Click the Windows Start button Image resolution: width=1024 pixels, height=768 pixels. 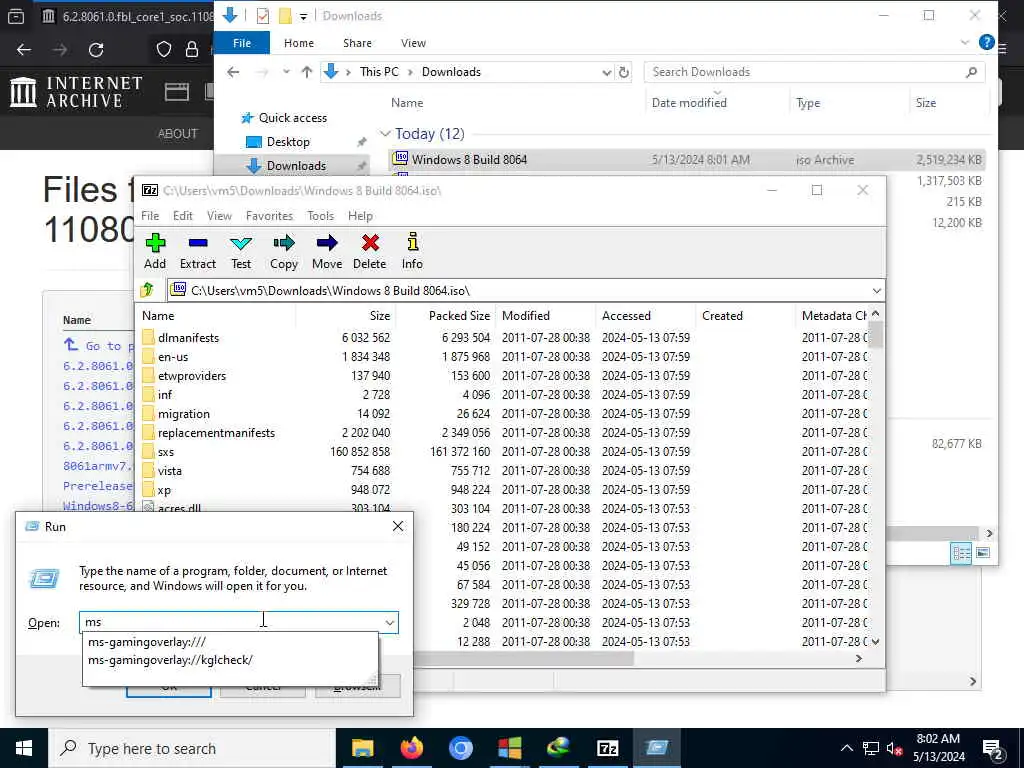click(24, 748)
